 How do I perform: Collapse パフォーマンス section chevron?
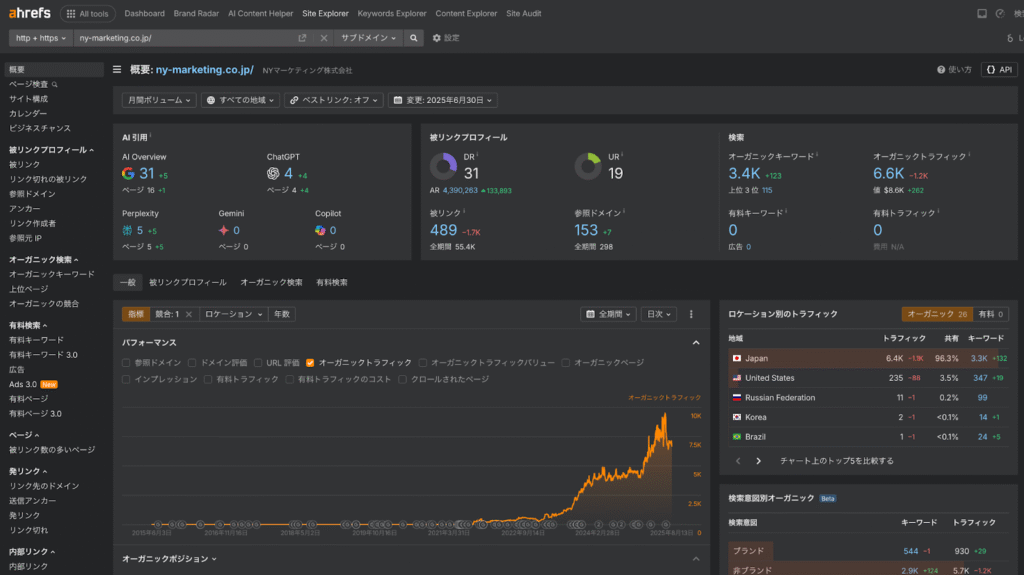pos(696,343)
